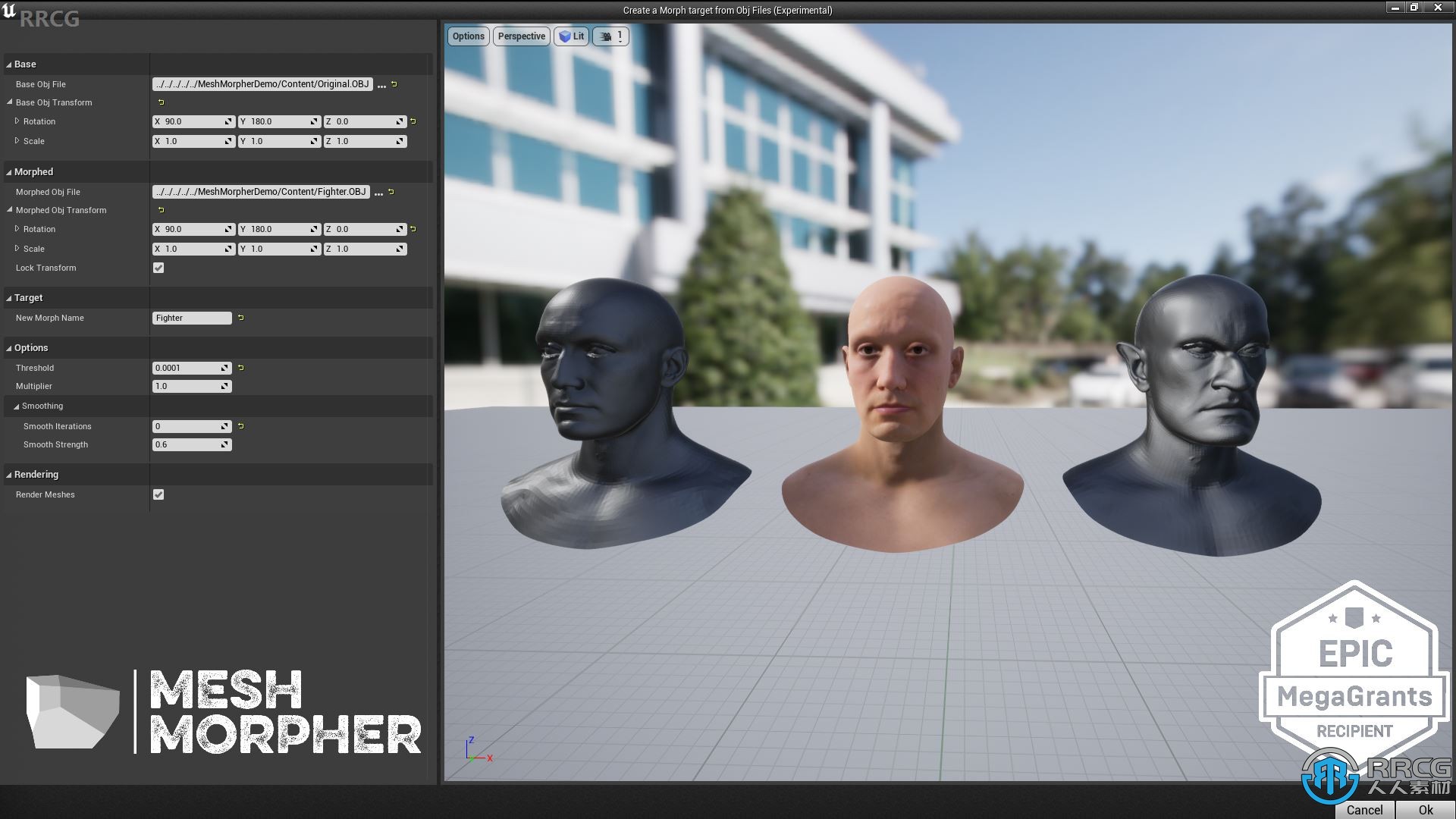The height and width of the screenshot is (819, 1456).
Task: Expand the Rotation sub-section under Base
Action: click(x=17, y=120)
